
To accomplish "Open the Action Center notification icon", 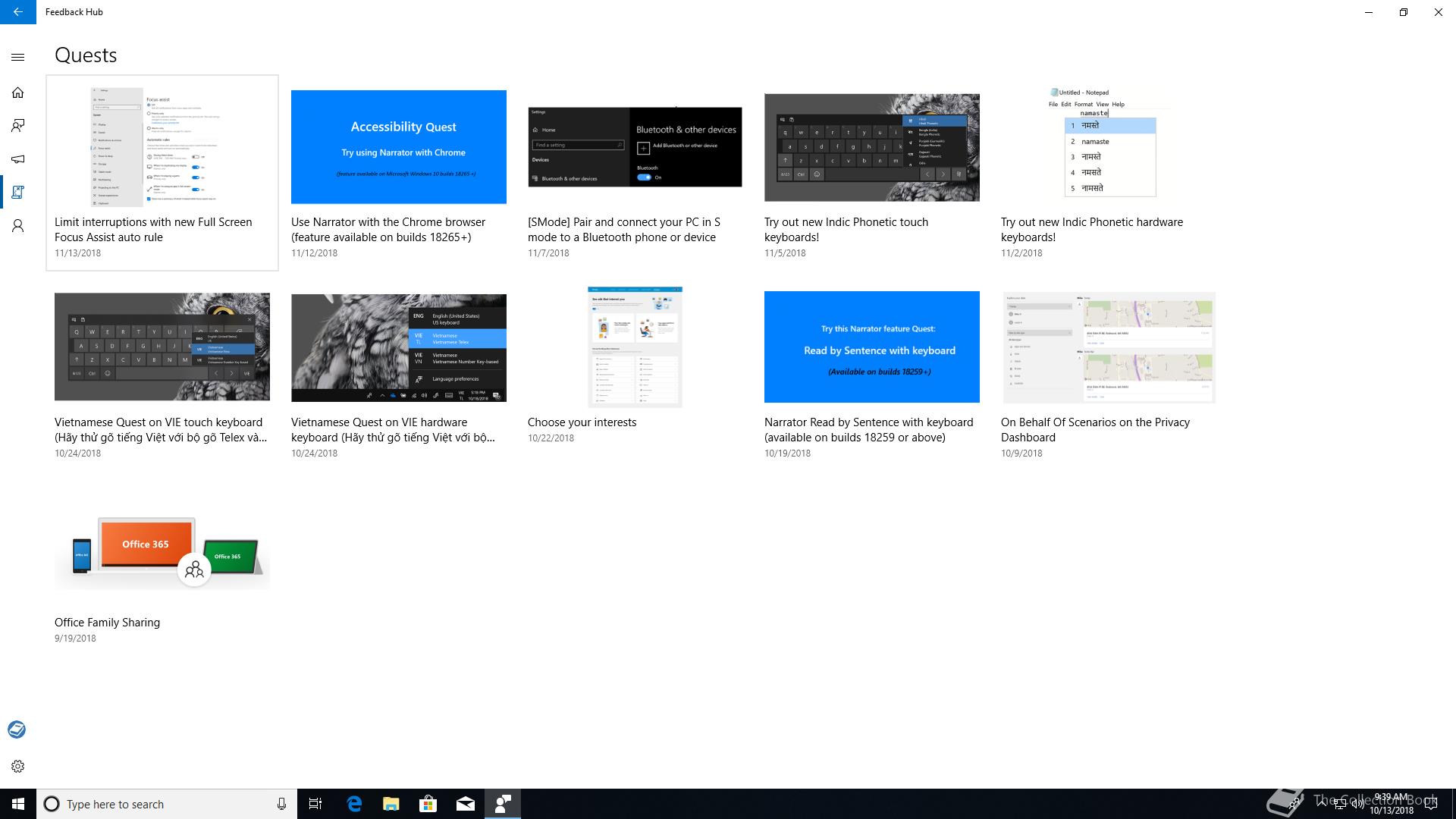I will pyautogui.click(x=1431, y=804).
